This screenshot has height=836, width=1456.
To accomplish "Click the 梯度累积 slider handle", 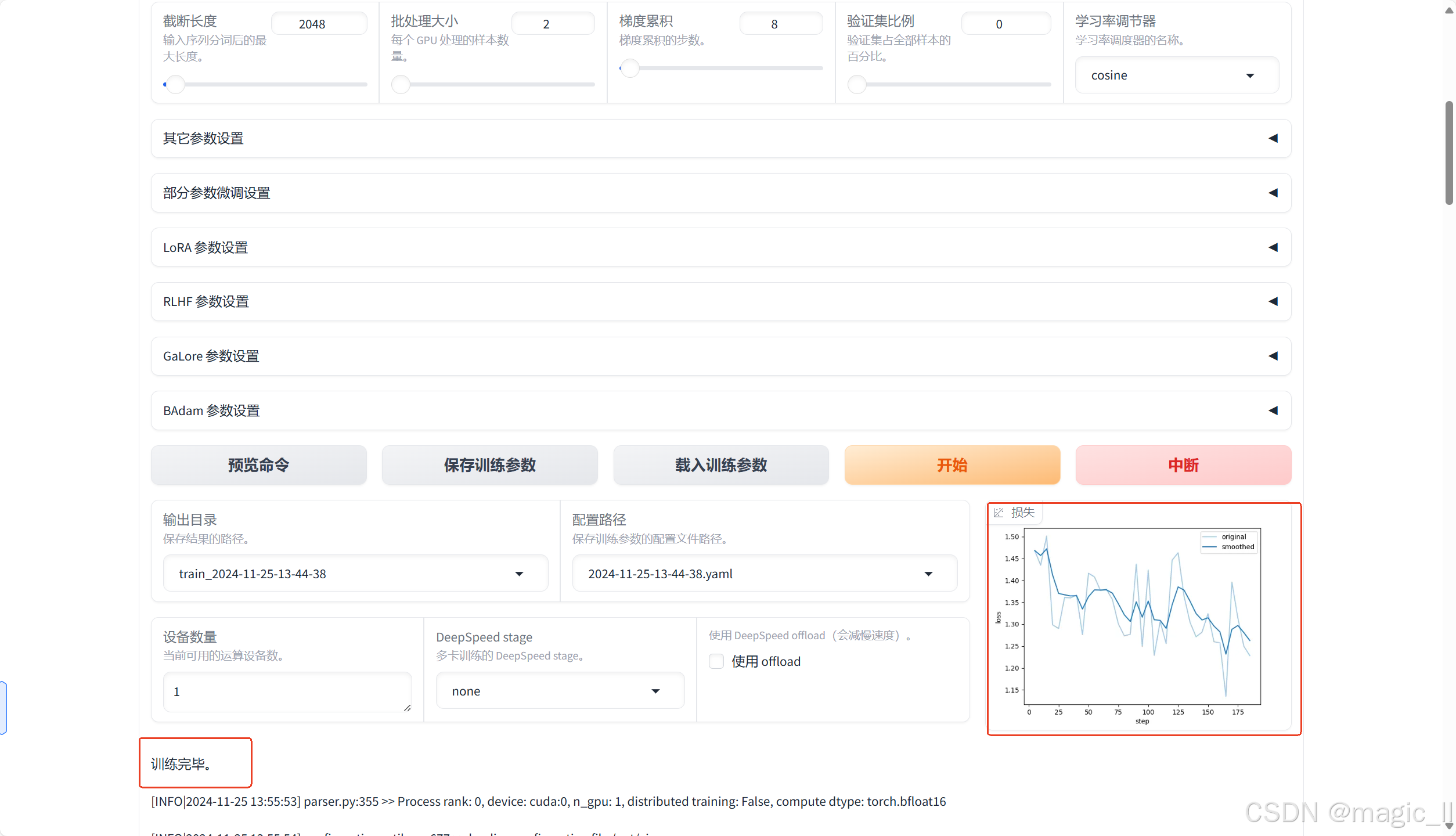I will click(x=630, y=69).
